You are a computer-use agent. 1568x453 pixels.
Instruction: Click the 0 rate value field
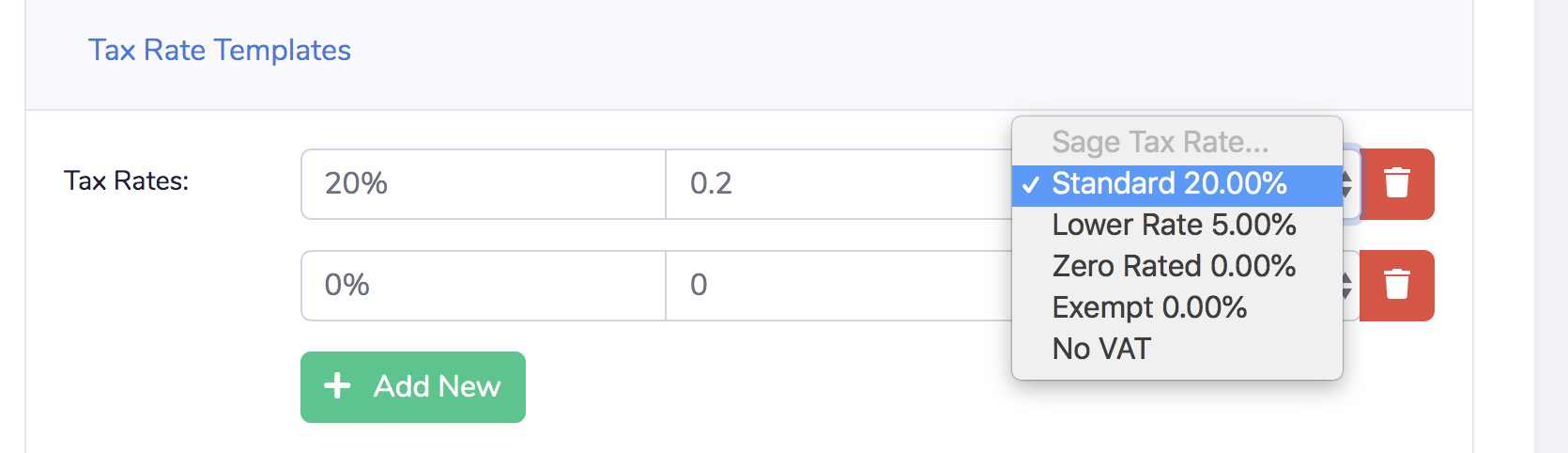(x=839, y=286)
